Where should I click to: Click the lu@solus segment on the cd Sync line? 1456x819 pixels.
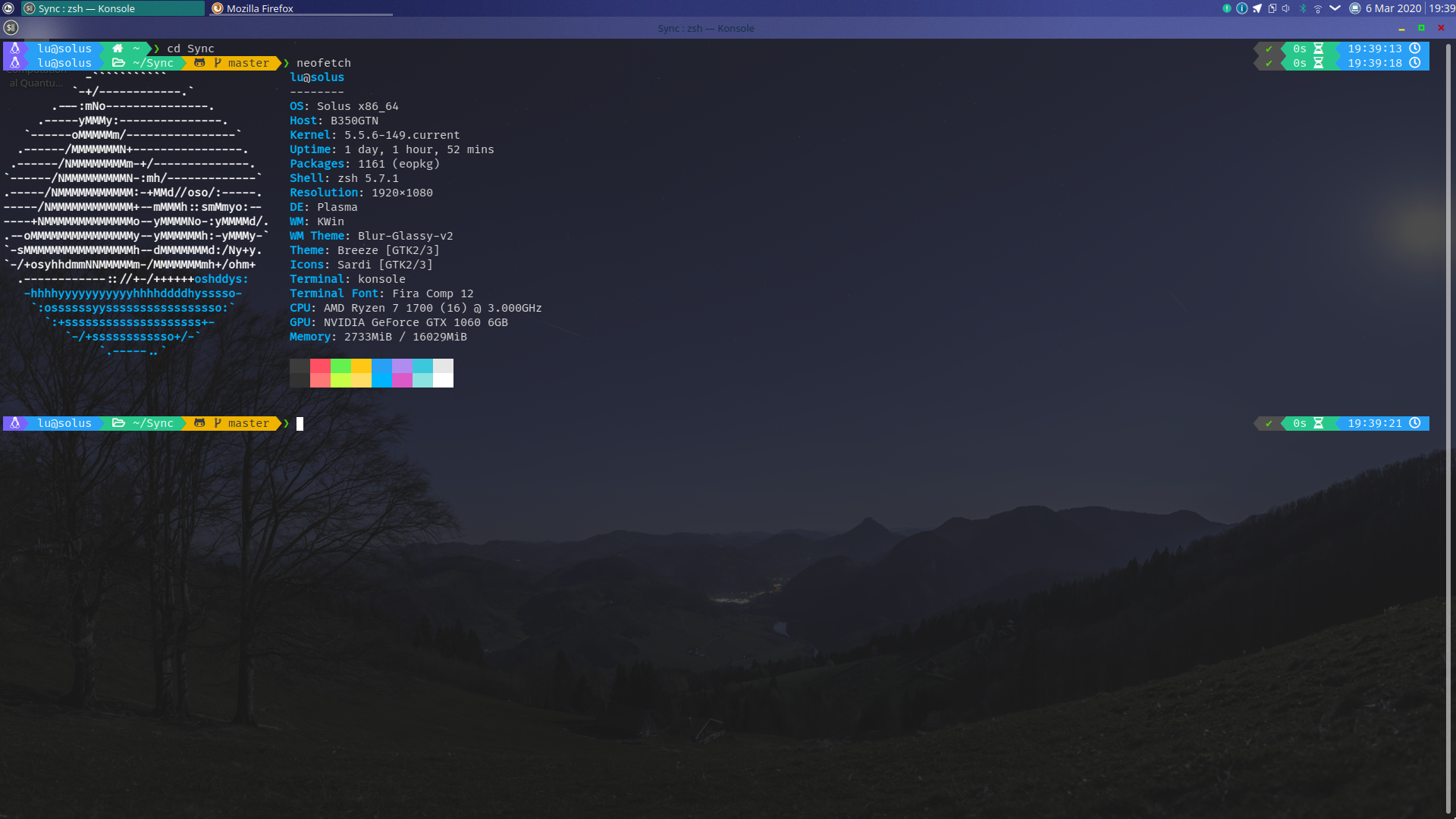click(64, 49)
